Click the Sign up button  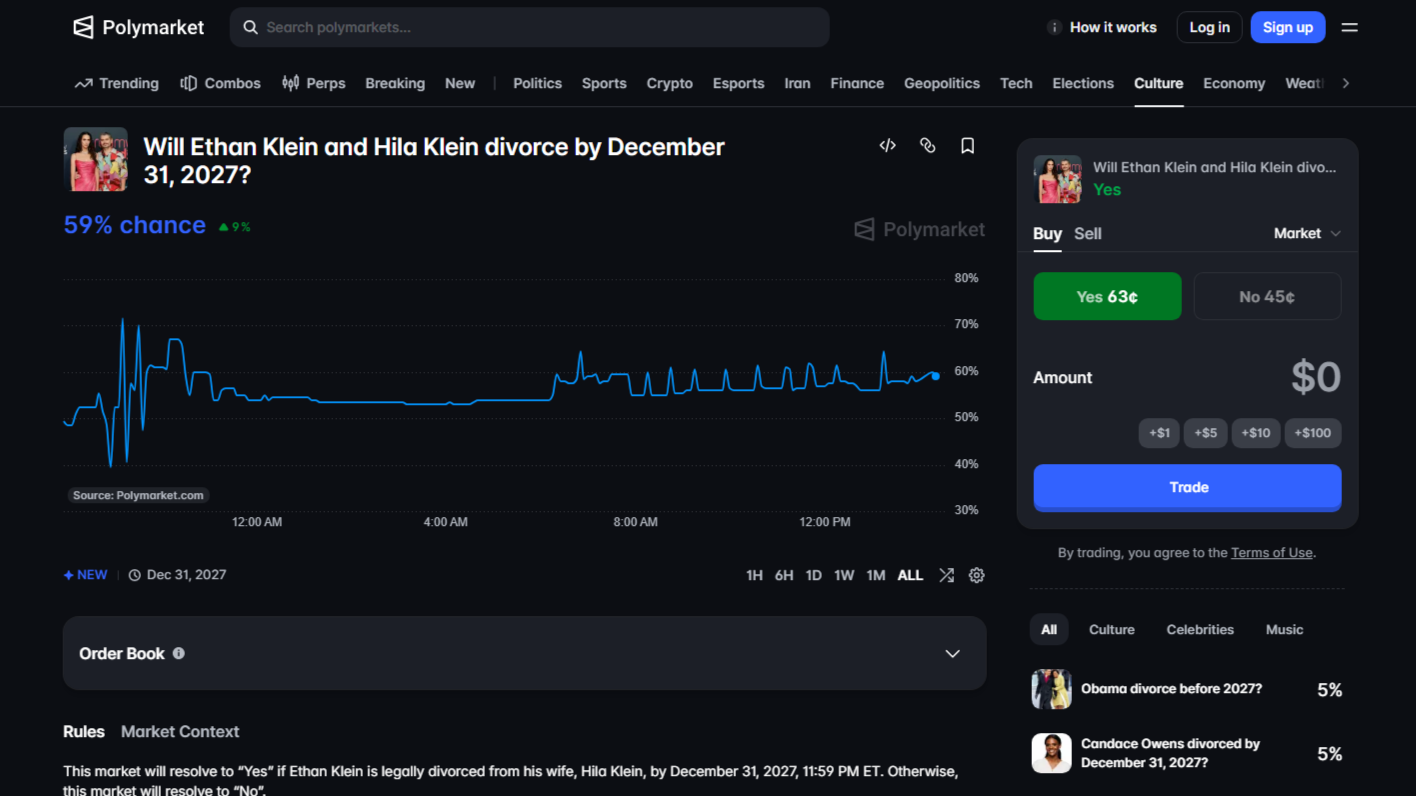[x=1288, y=27]
